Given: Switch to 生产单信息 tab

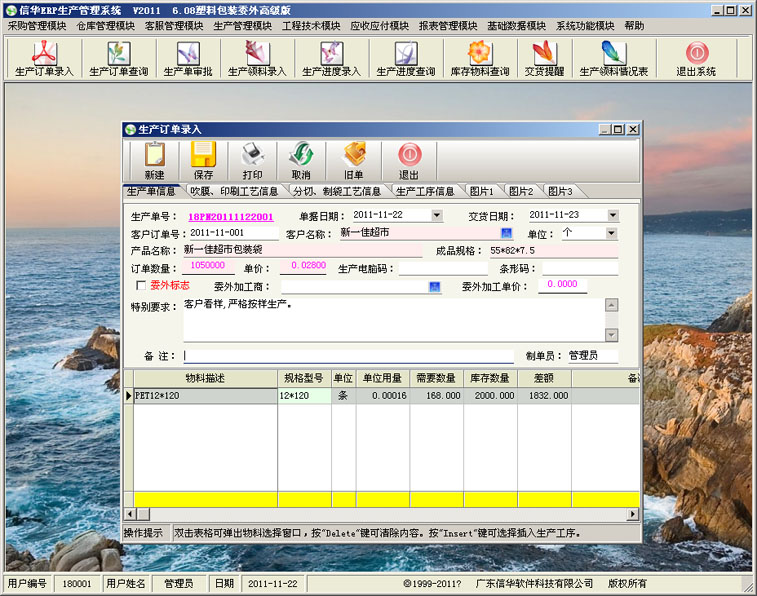Looking at the screenshot, I should (x=151, y=191).
